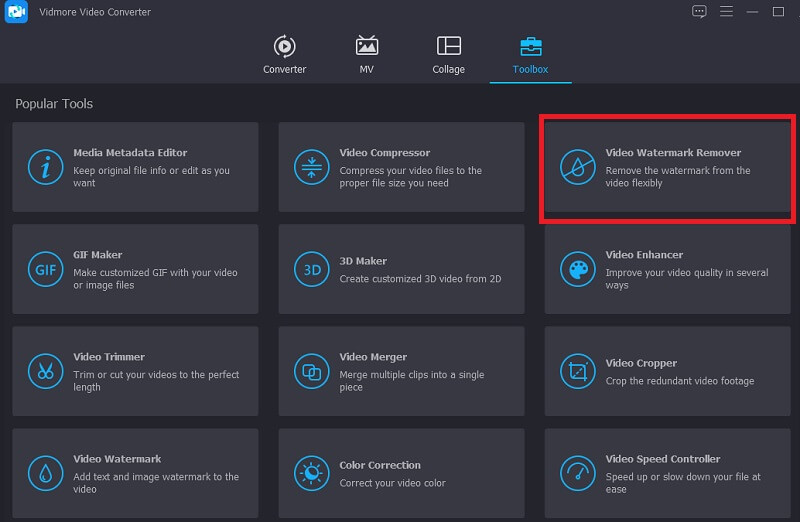Open the Video Compressor icon
This screenshot has height=522, width=800.
coord(311,167)
